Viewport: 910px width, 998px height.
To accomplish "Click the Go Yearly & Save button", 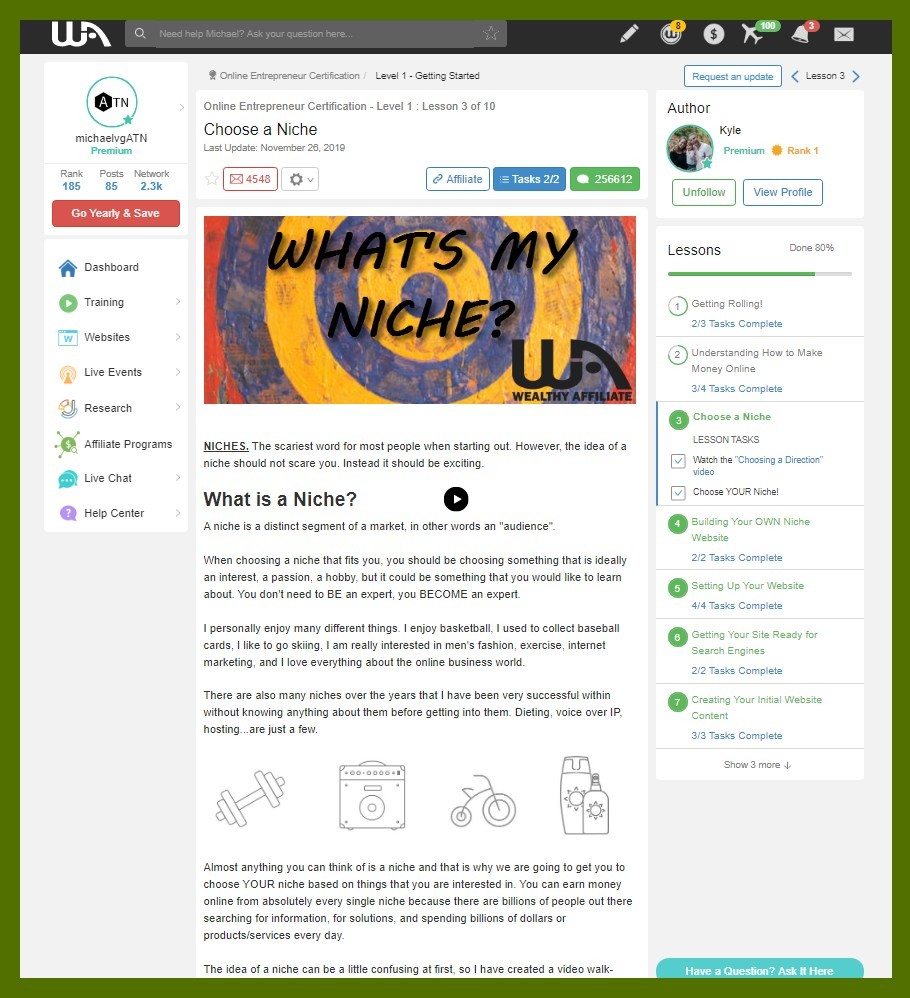I will click(x=116, y=213).
